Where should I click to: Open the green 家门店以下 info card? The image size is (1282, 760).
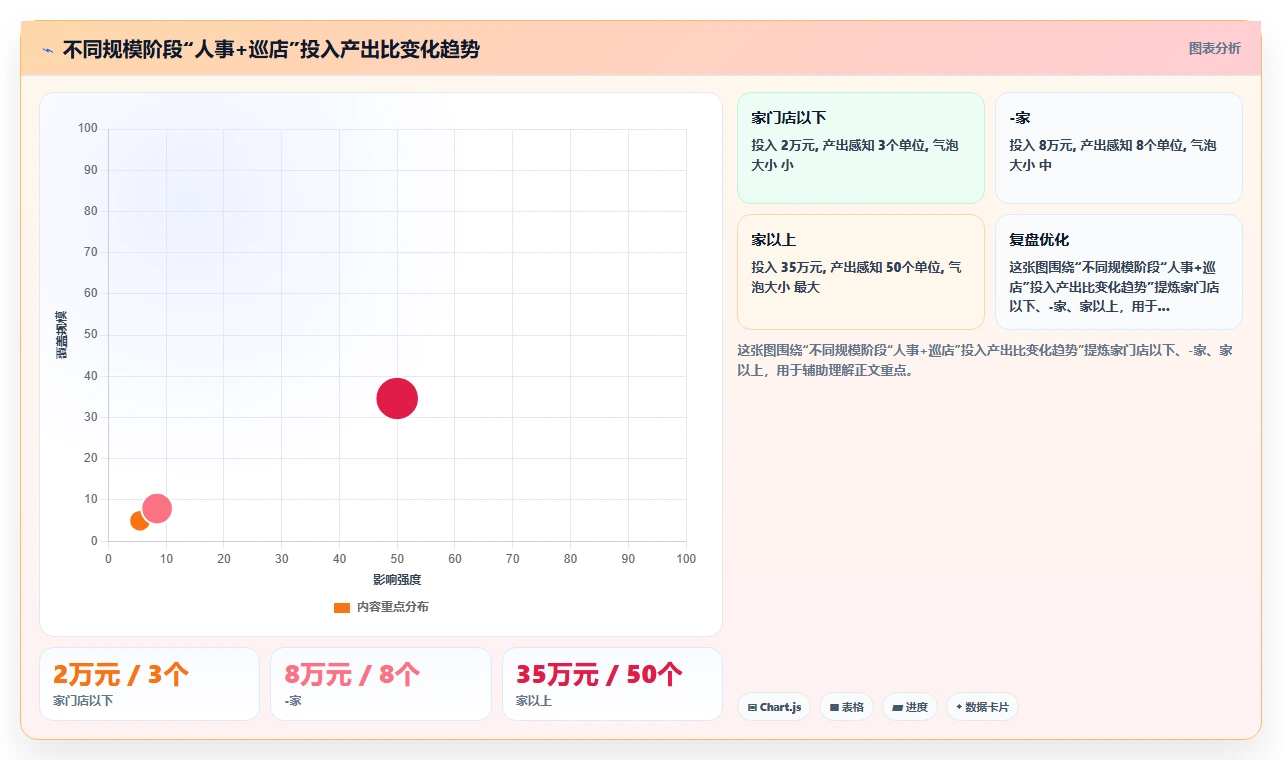pyautogui.click(x=861, y=148)
